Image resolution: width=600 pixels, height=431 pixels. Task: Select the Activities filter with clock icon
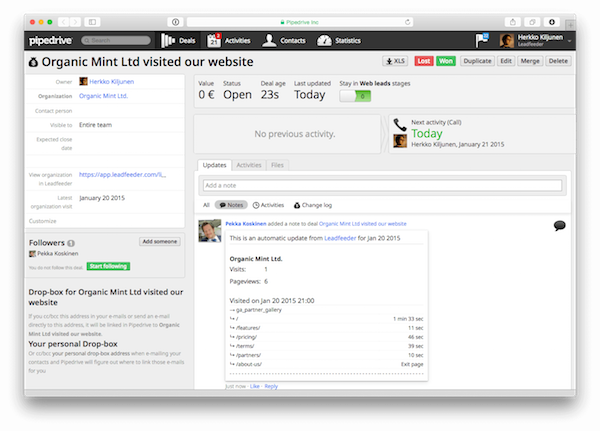(268, 205)
